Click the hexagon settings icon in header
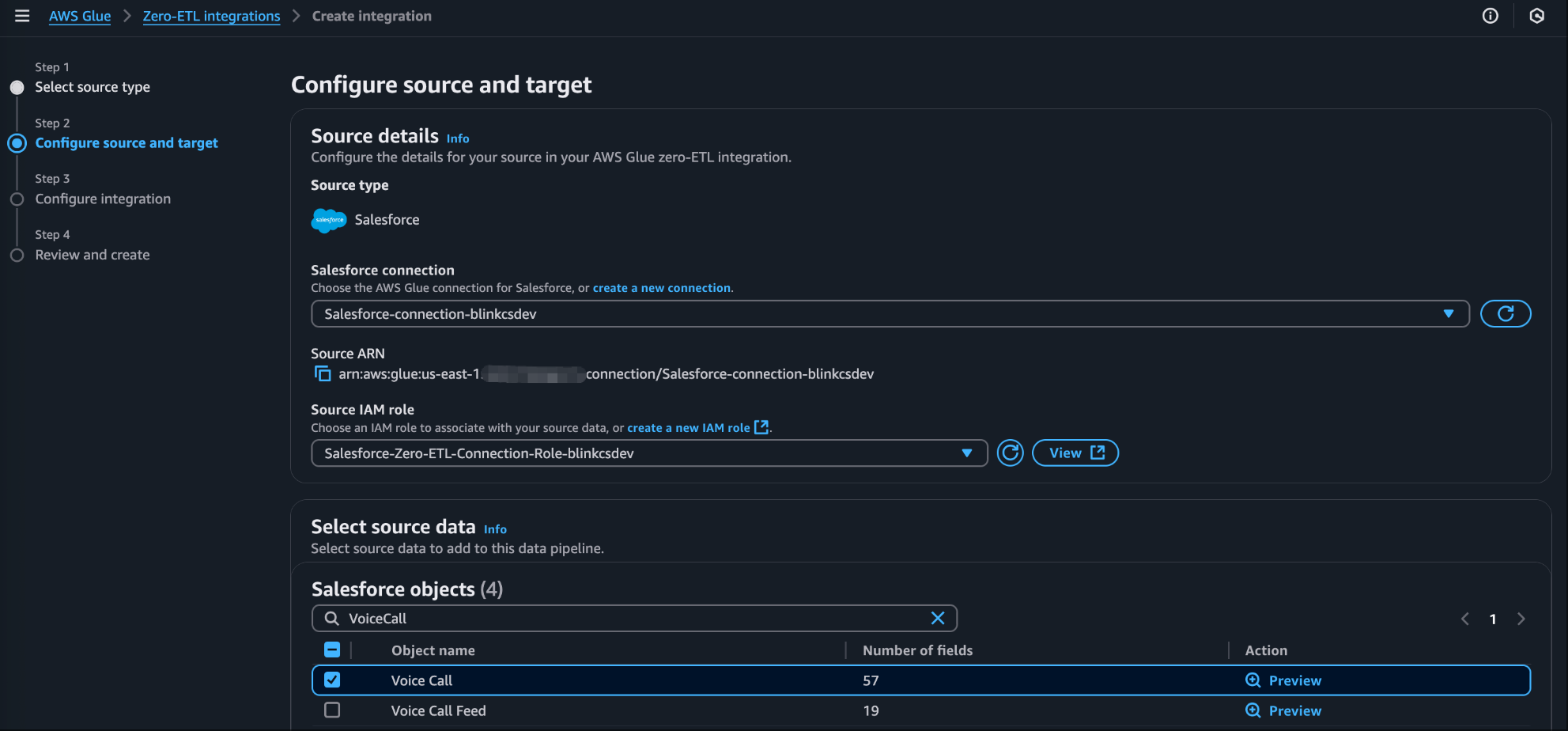The width and height of the screenshot is (1568, 731). pyautogui.click(x=1536, y=16)
